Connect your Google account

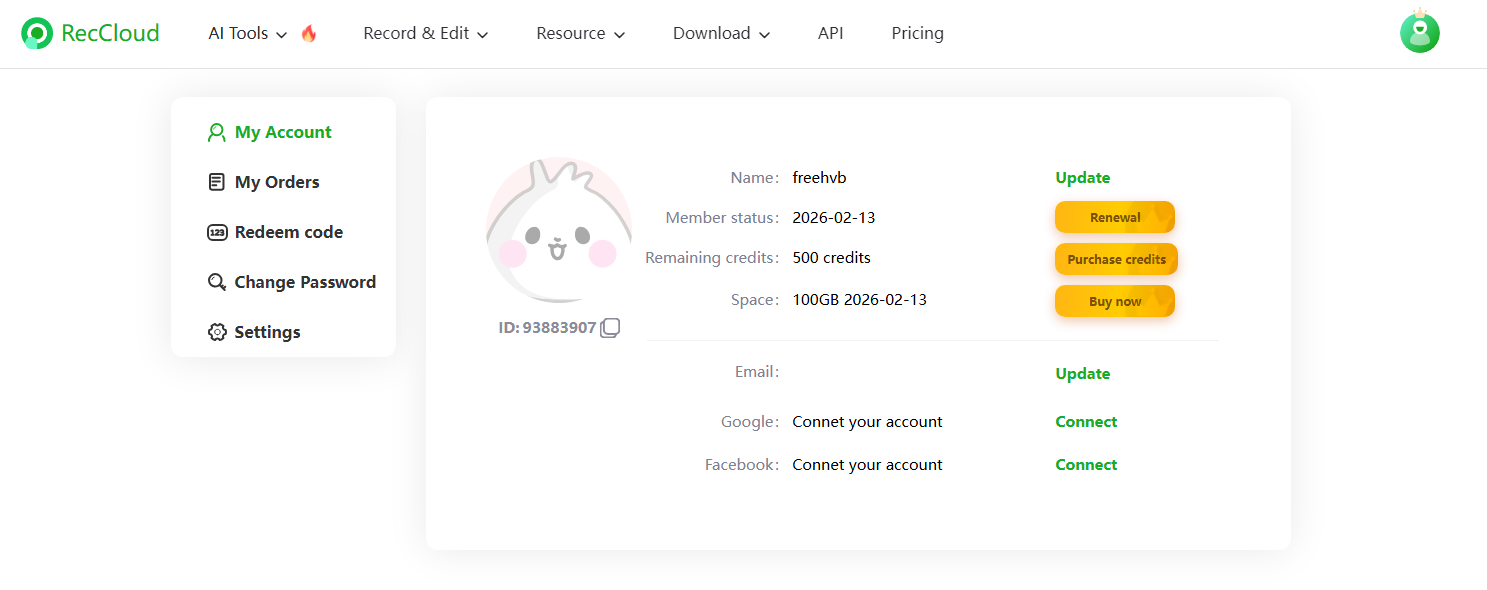tap(1086, 422)
